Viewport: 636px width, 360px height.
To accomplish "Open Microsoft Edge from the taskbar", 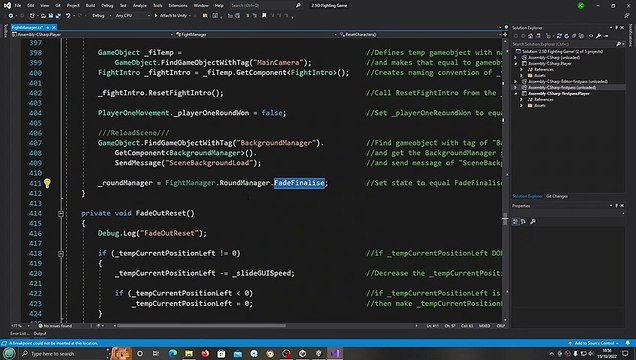I will tap(173, 354).
